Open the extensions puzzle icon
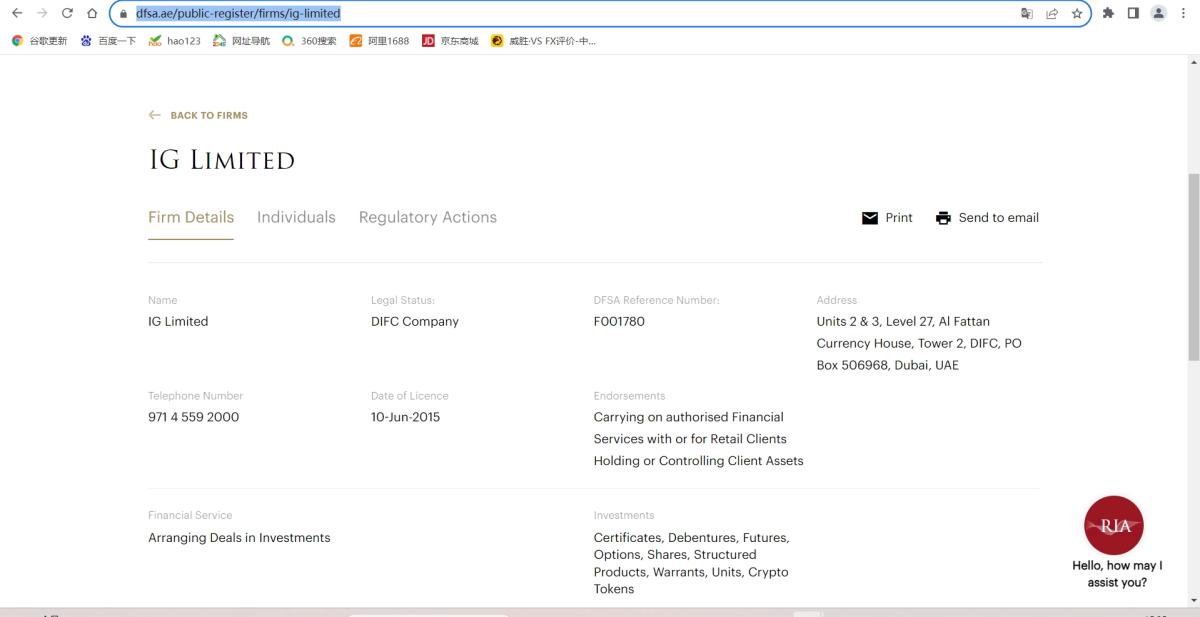Image resolution: width=1200 pixels, height=617 pixels. (x=1108, y=13)
